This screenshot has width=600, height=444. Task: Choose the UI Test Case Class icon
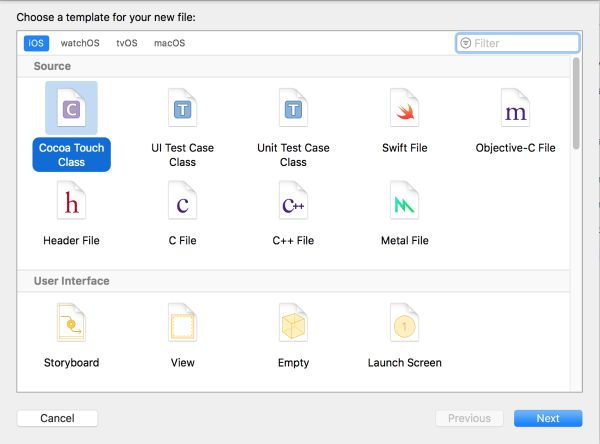[x=183, y=108]
